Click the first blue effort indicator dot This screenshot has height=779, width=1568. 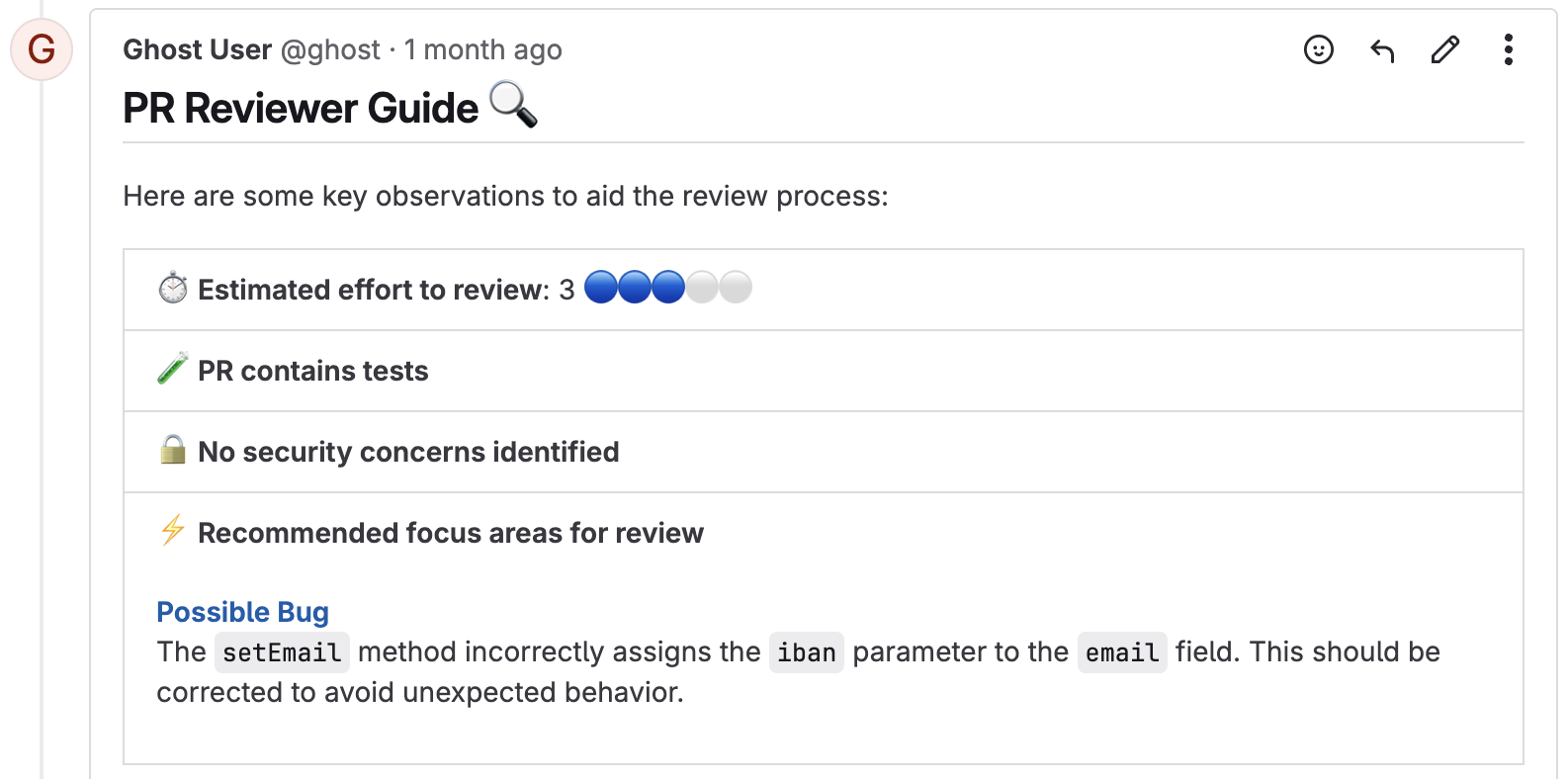(x=601, y=288)
